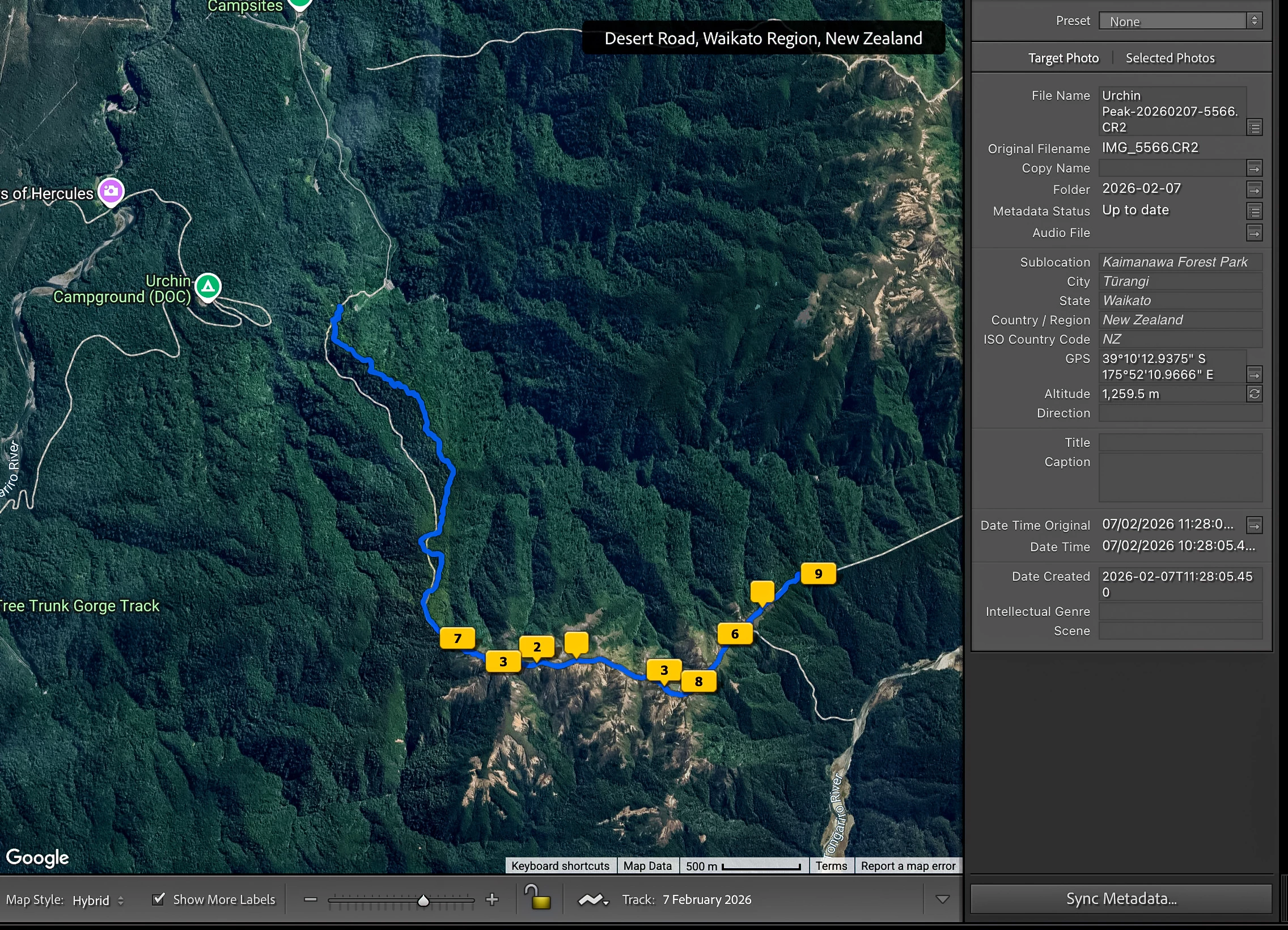1288x930 pixels.
Task: Expand the toolbar options triangle
Action: point(942,899)
